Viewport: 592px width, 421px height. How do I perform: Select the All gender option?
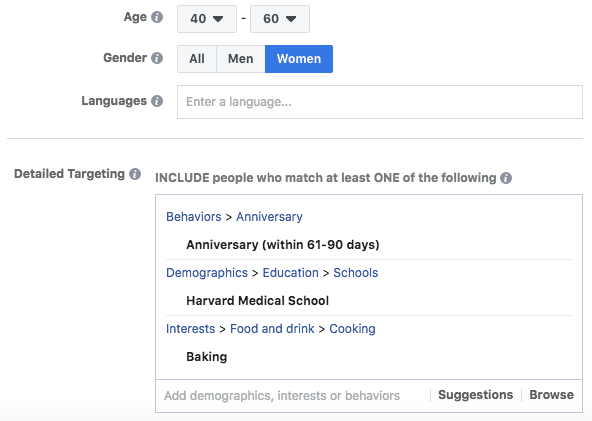[197, 59]
